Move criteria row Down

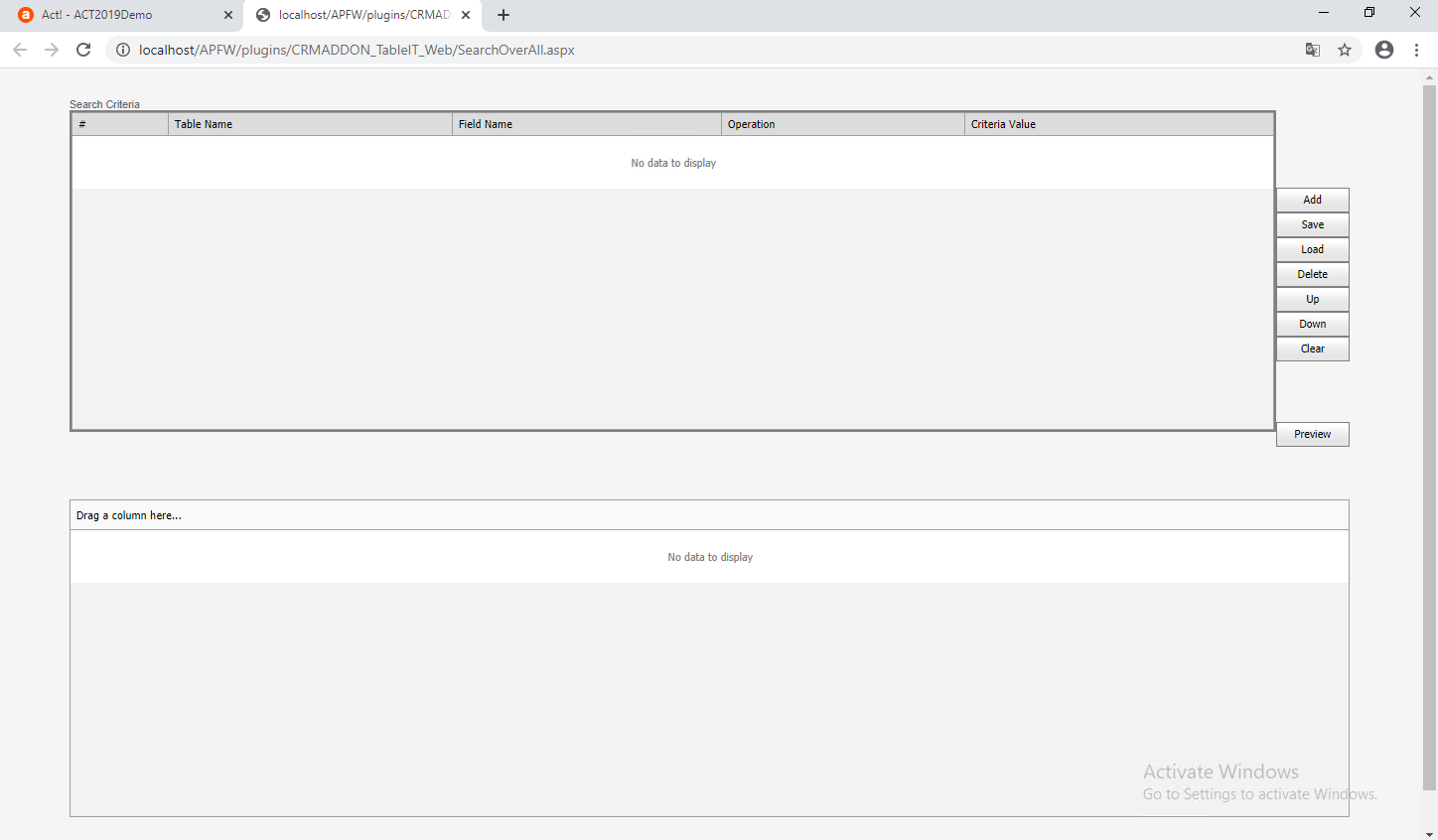click(x=1312, y=324)
